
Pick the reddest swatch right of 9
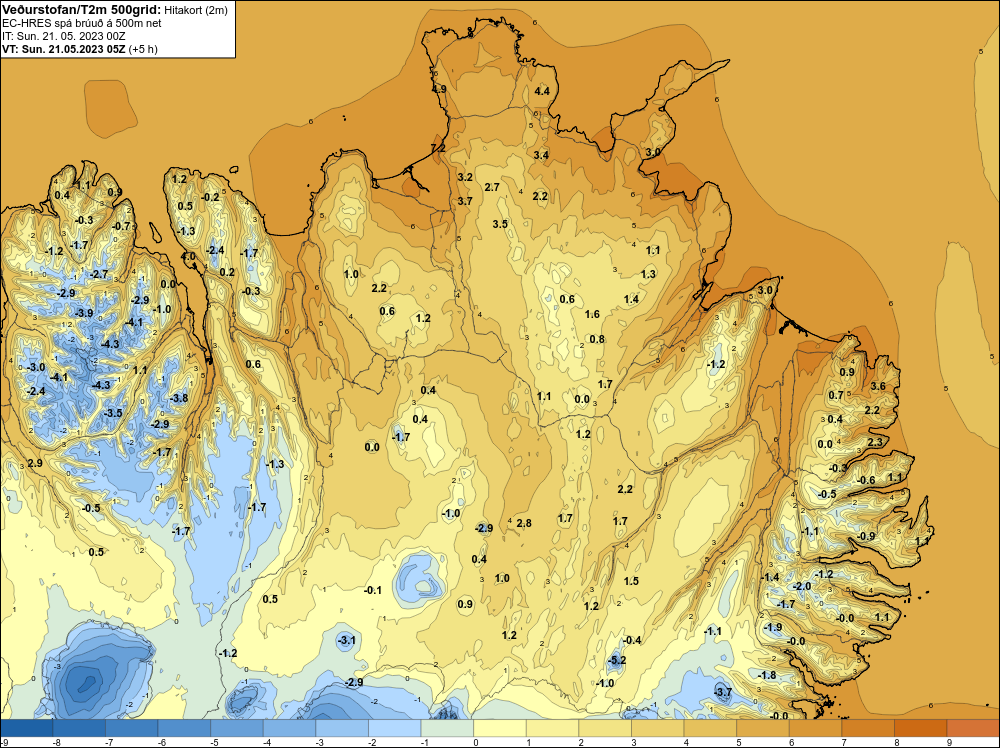click(972, 728)
